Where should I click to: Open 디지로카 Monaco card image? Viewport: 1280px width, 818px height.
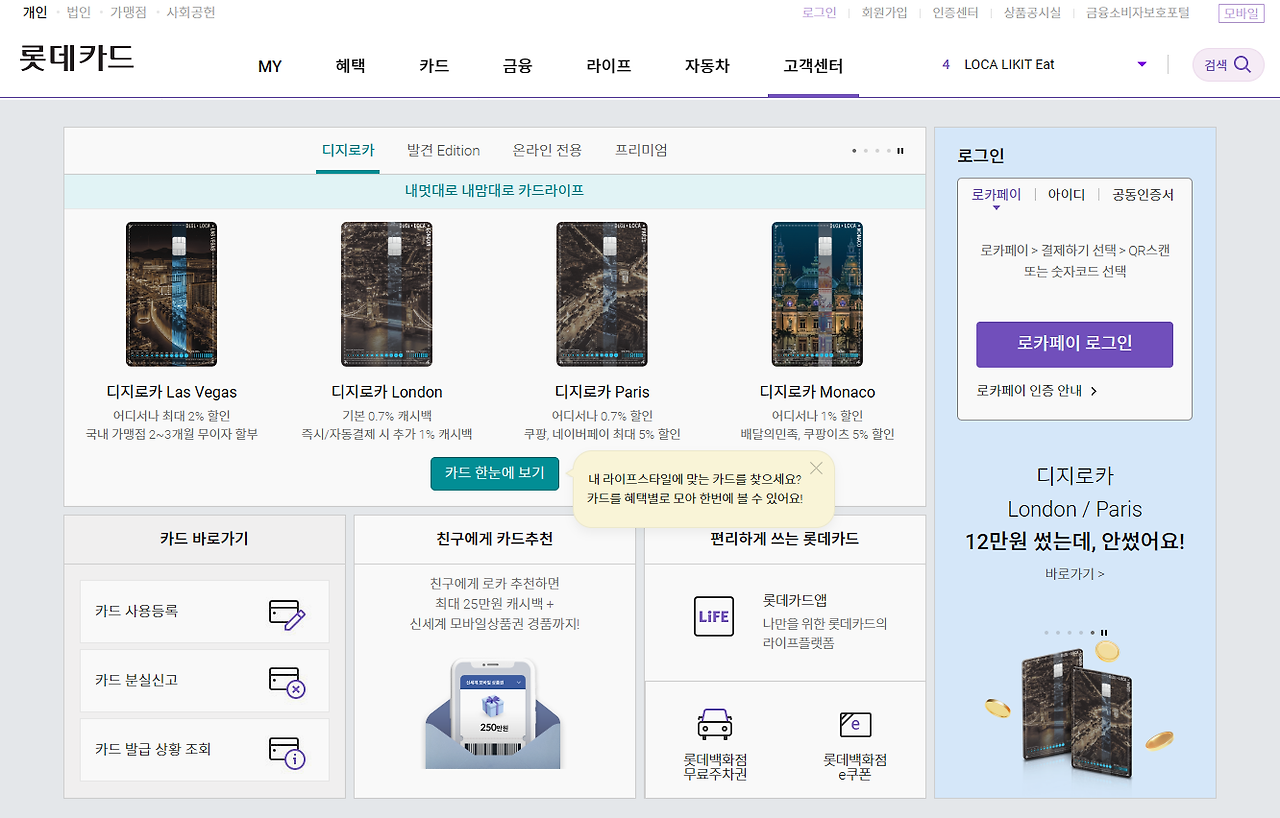coord(817,294)
